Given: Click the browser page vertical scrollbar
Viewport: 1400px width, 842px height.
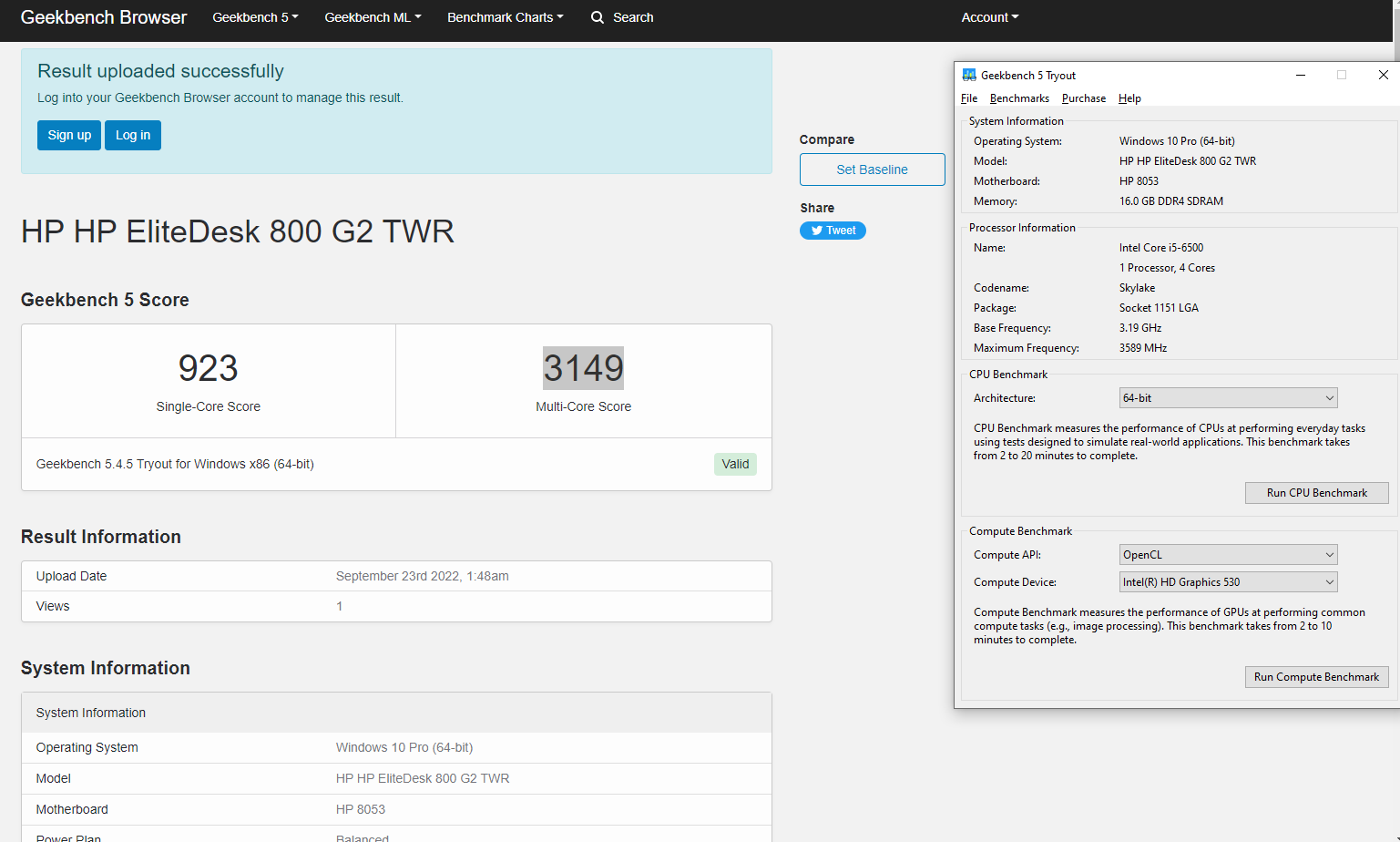Looking at the screenshot, I should (1396, 36).
